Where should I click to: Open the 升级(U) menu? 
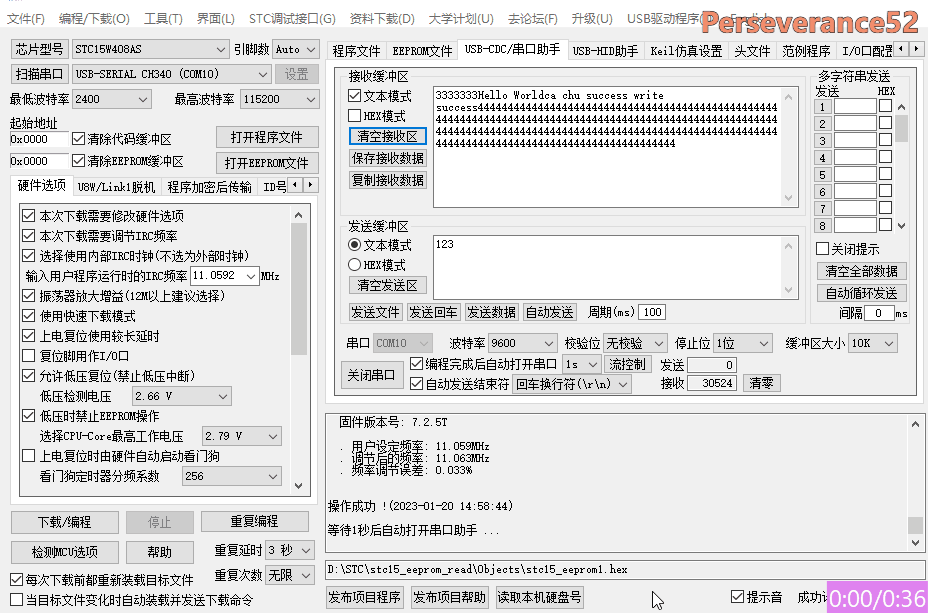[x=592, y=18]
